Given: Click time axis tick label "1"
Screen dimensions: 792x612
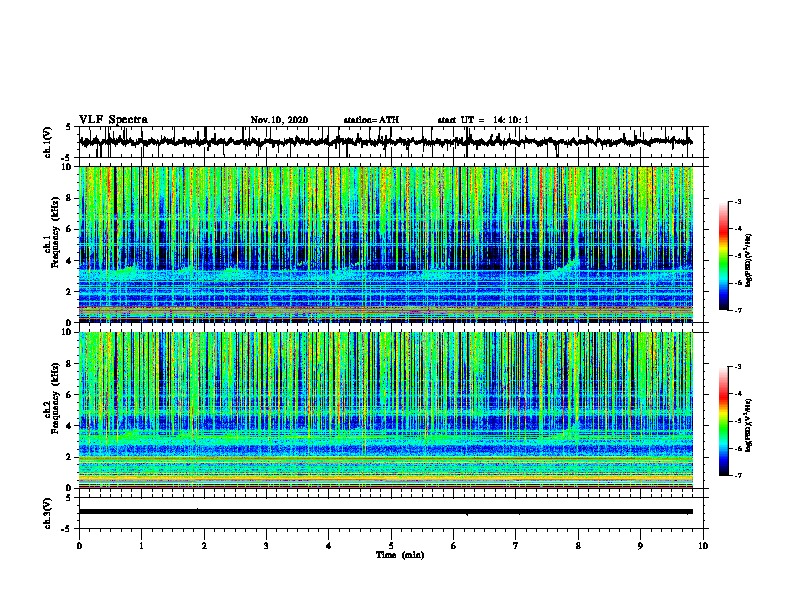Looking at the screenshot, I should pos(141,546).
